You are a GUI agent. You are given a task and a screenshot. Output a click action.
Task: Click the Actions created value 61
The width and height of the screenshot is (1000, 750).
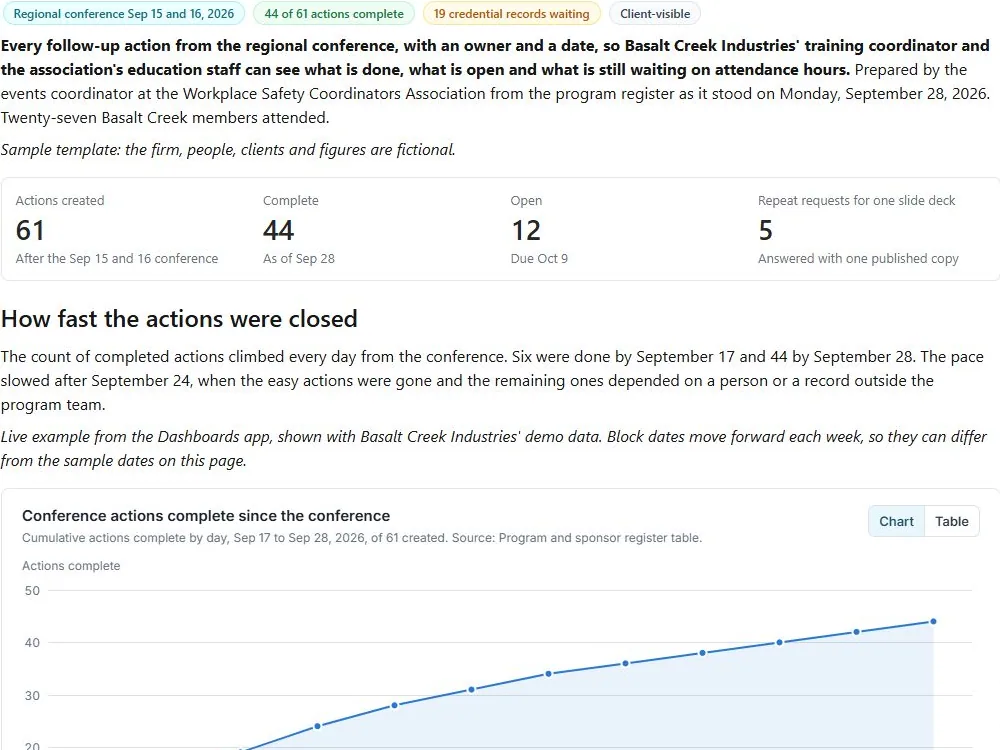30,230
